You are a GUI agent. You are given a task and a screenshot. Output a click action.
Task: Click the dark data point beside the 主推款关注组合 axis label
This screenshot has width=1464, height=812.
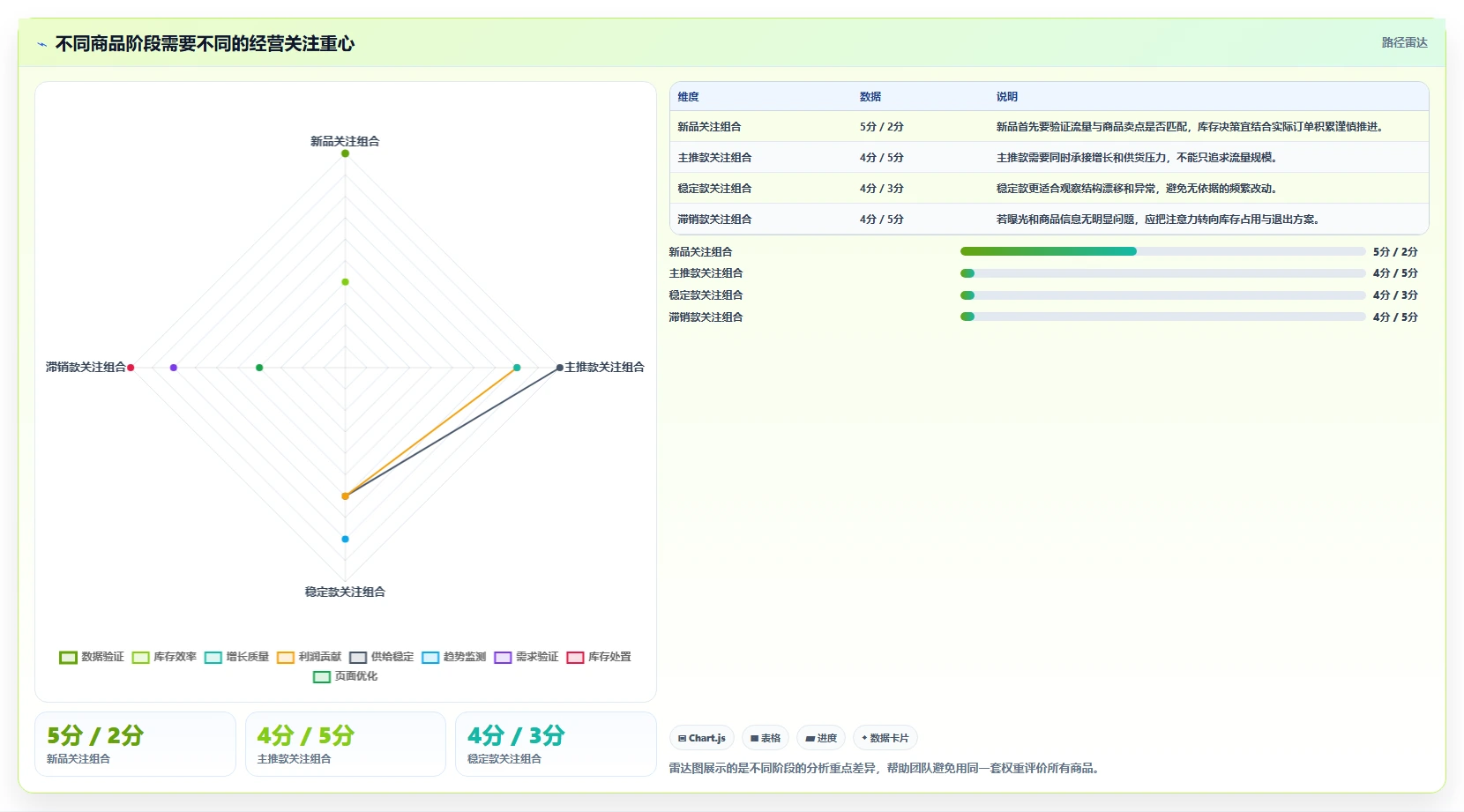(559, 368)
